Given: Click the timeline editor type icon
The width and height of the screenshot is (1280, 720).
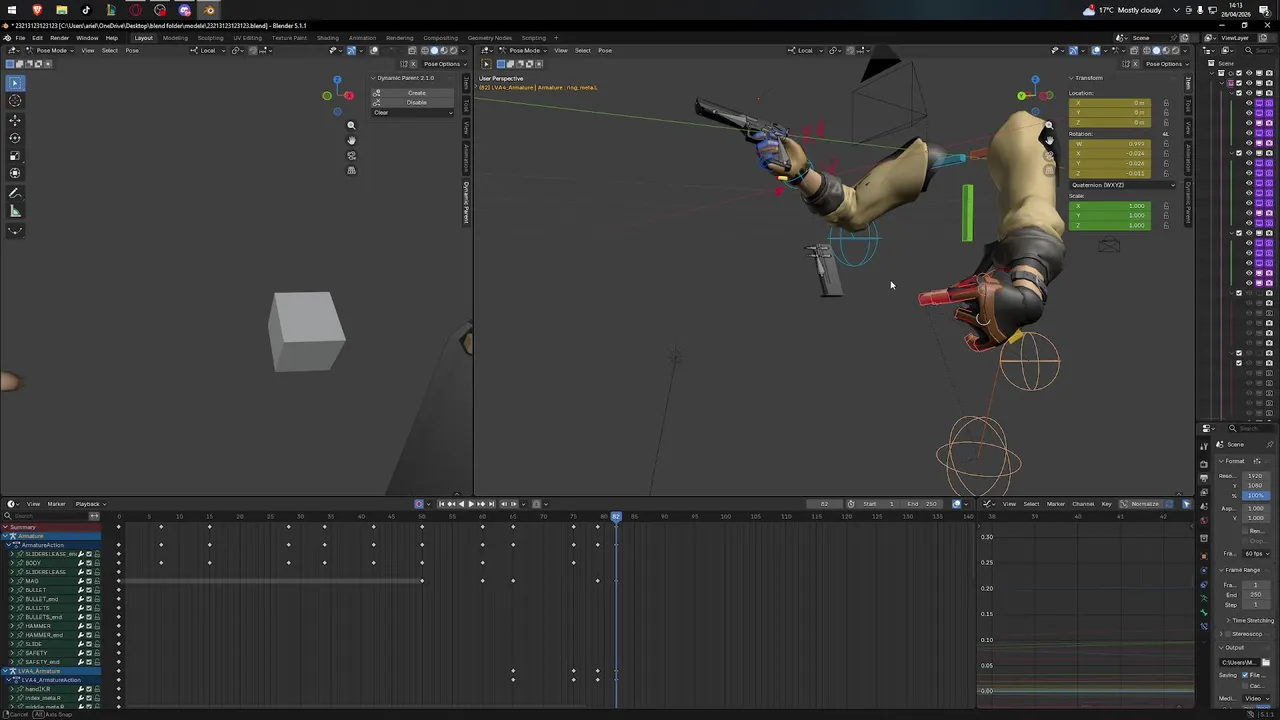Looking at the screenshot, I should pos(11,504).
